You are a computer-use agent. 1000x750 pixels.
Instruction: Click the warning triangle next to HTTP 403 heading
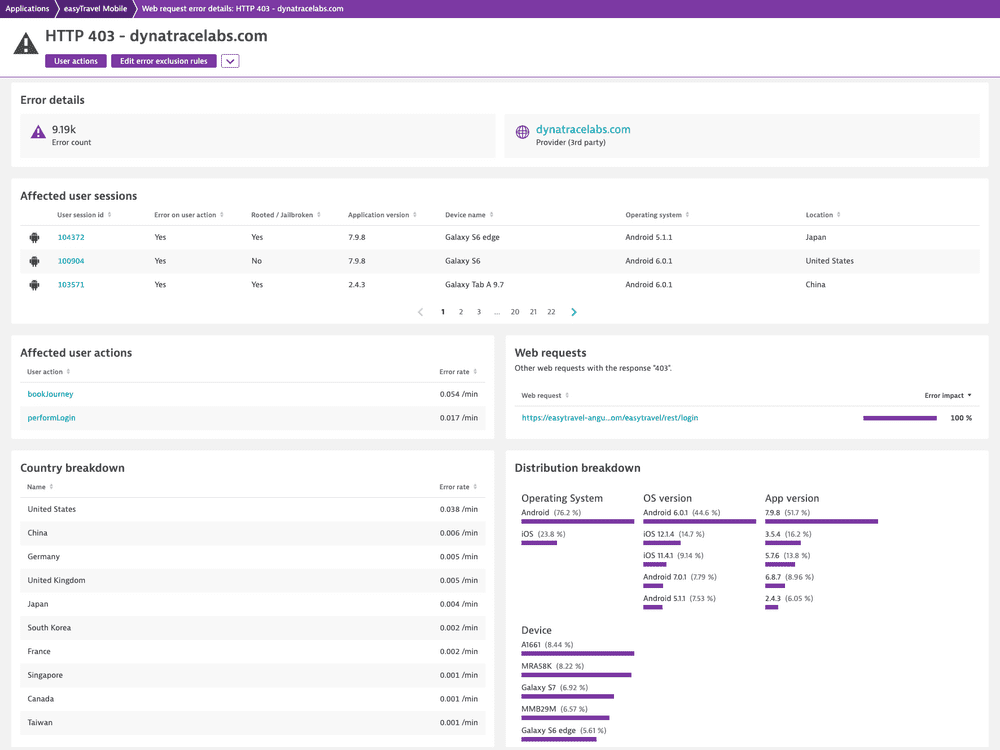[x=24, y=42]
